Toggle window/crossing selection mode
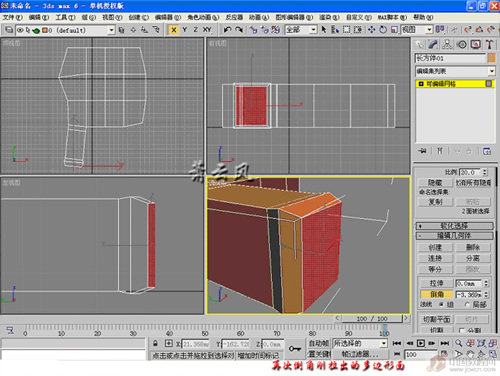This screenshot has height=376, width=500. pyautogui.click(x=358, y=30)
